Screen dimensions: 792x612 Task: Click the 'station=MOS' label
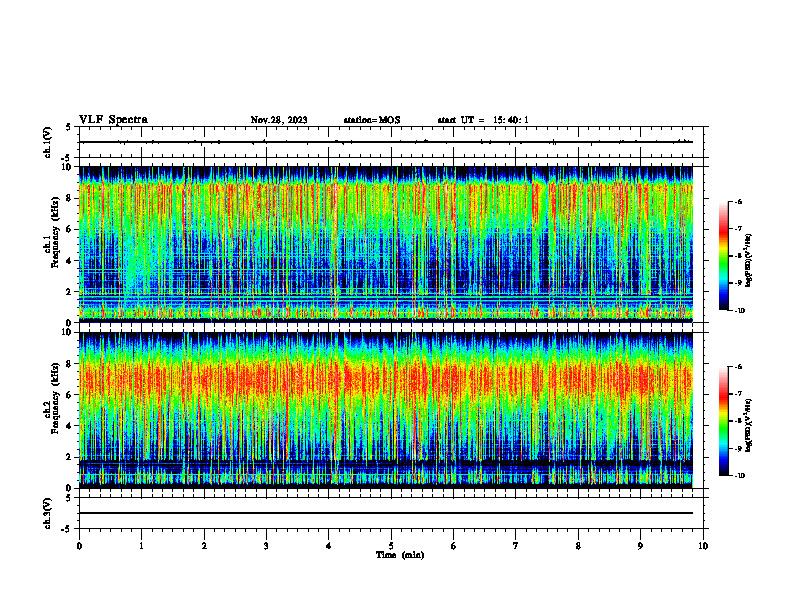(x=372, y=120)
